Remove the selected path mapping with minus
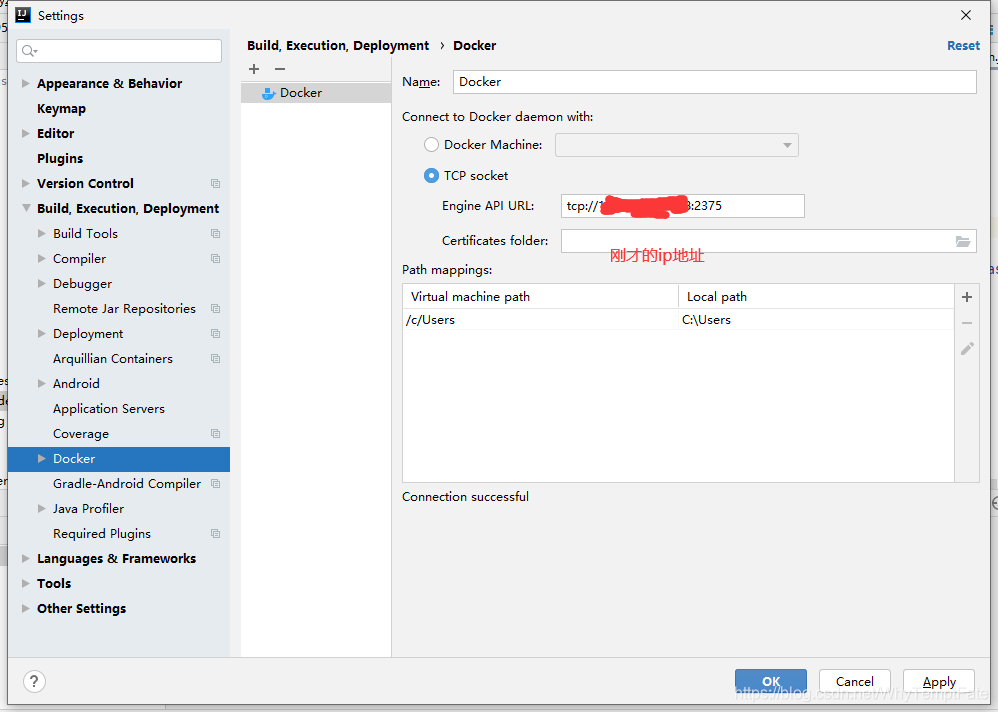The image size is (998, 712). 967,323
